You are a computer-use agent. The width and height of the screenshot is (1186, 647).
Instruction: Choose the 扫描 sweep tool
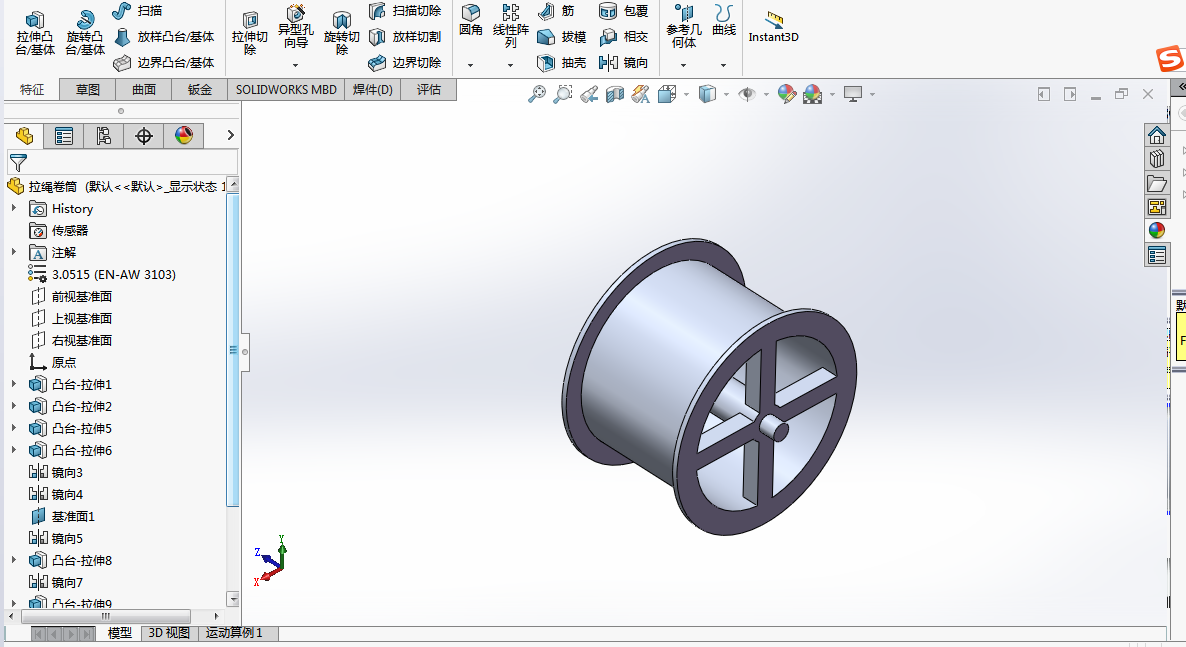pyautogui.click(x=137, y=11)
